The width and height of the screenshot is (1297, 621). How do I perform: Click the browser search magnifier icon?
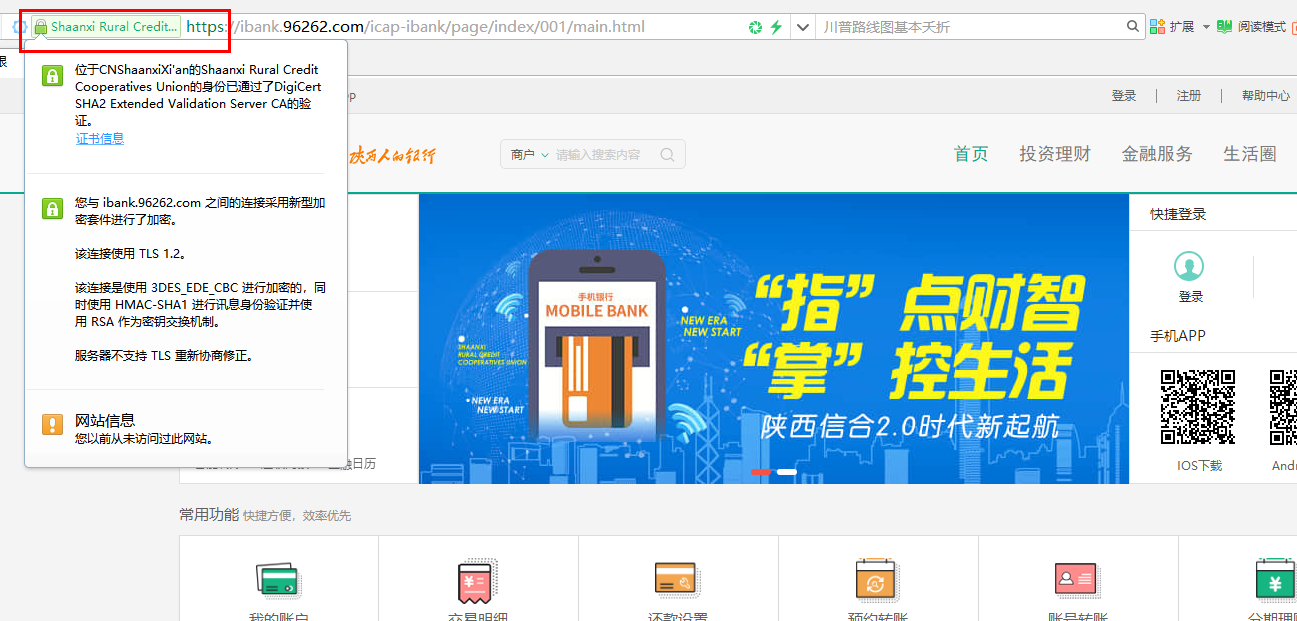(x=1133, y=27)
